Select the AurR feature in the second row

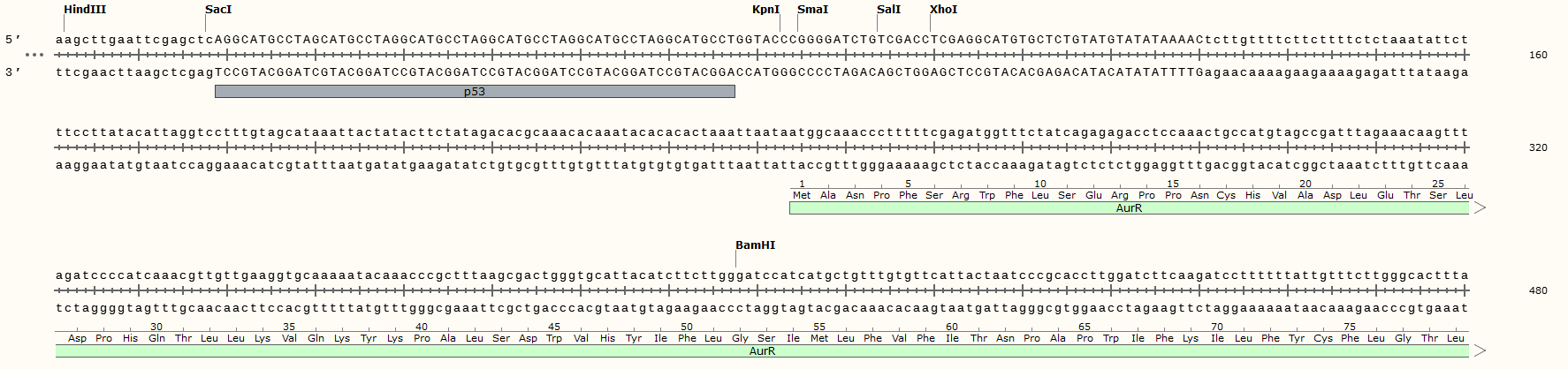[x=1129, y=208]
